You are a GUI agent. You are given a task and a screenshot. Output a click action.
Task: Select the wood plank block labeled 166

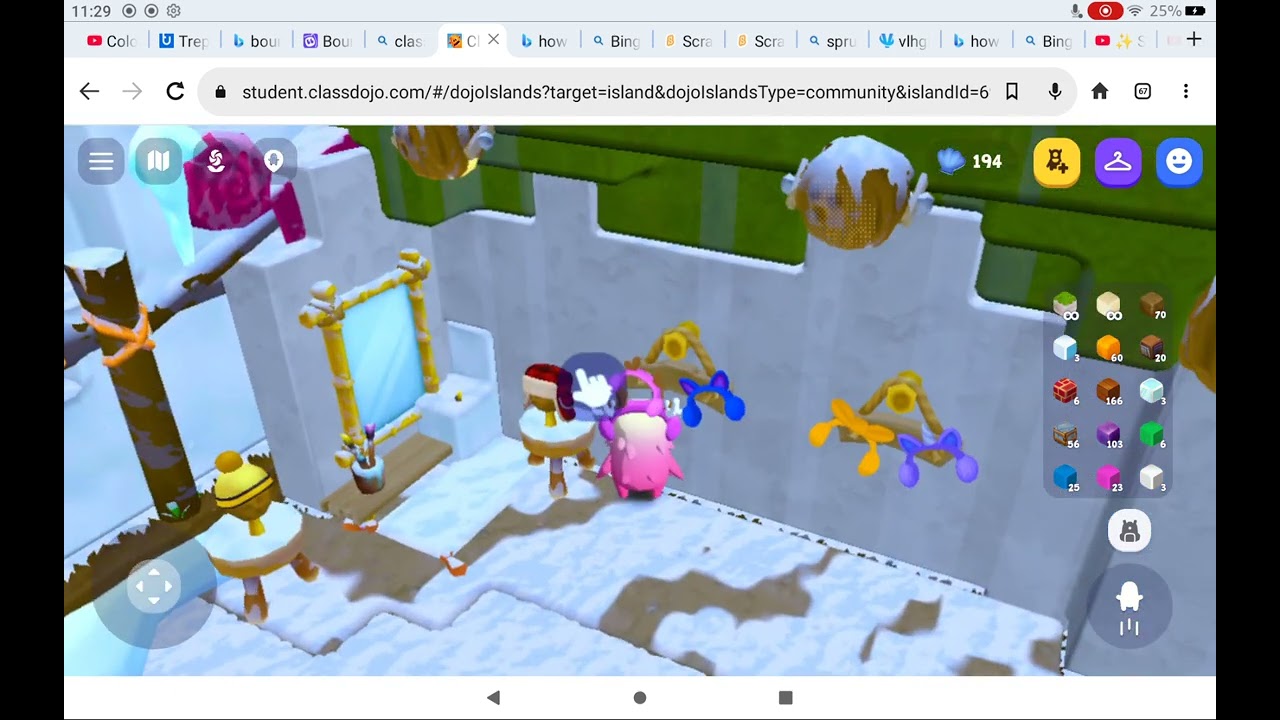pyautogui.click(x=1108, y=391)
